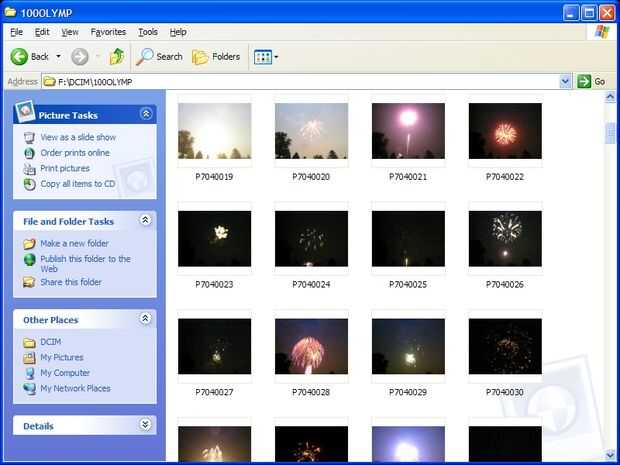Click the green Go button
The image size is (620, 465).
pyautogui.click(x=592, y=81)
